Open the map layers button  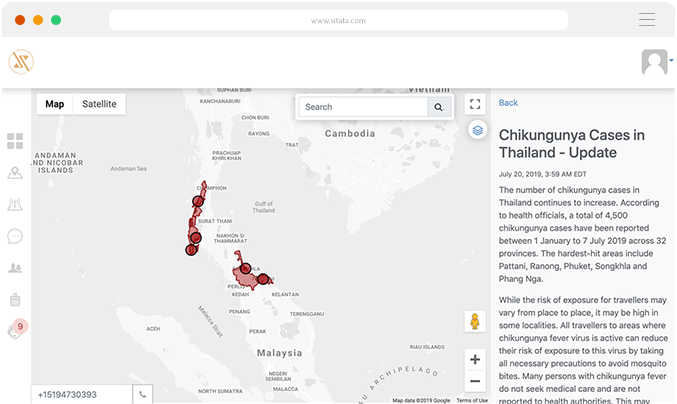coord(477,130)
